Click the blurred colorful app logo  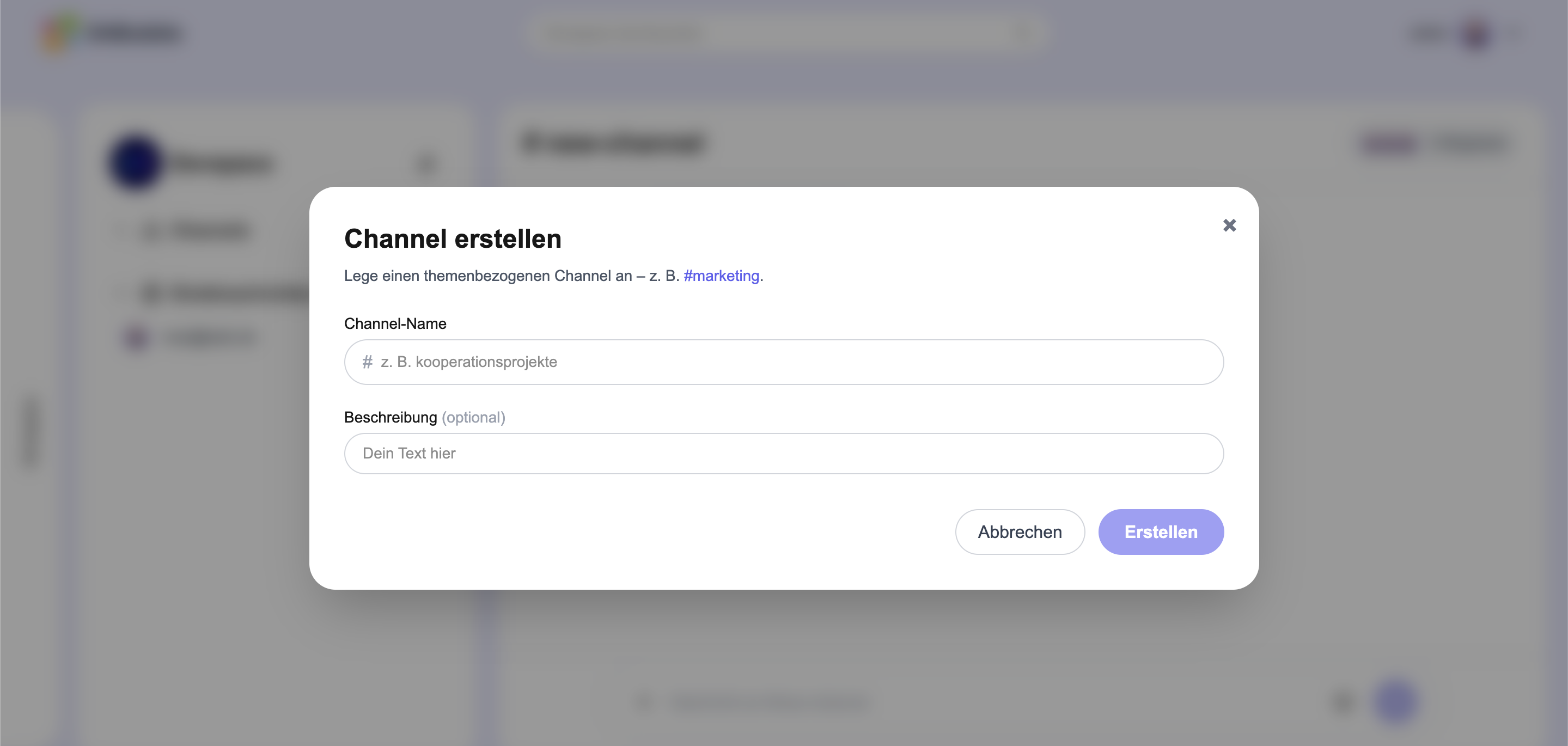click(x=58, y=33)
